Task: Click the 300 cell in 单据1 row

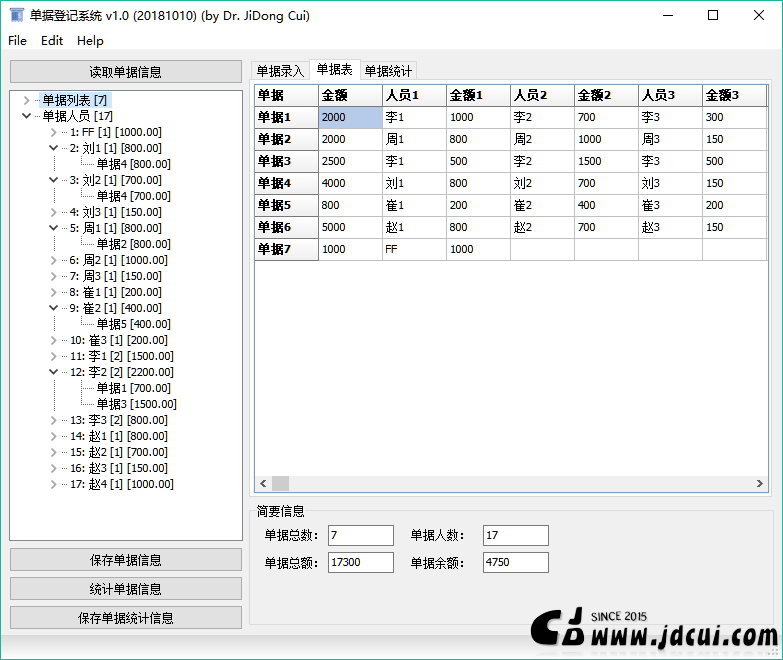Action: tap(734, 117)
